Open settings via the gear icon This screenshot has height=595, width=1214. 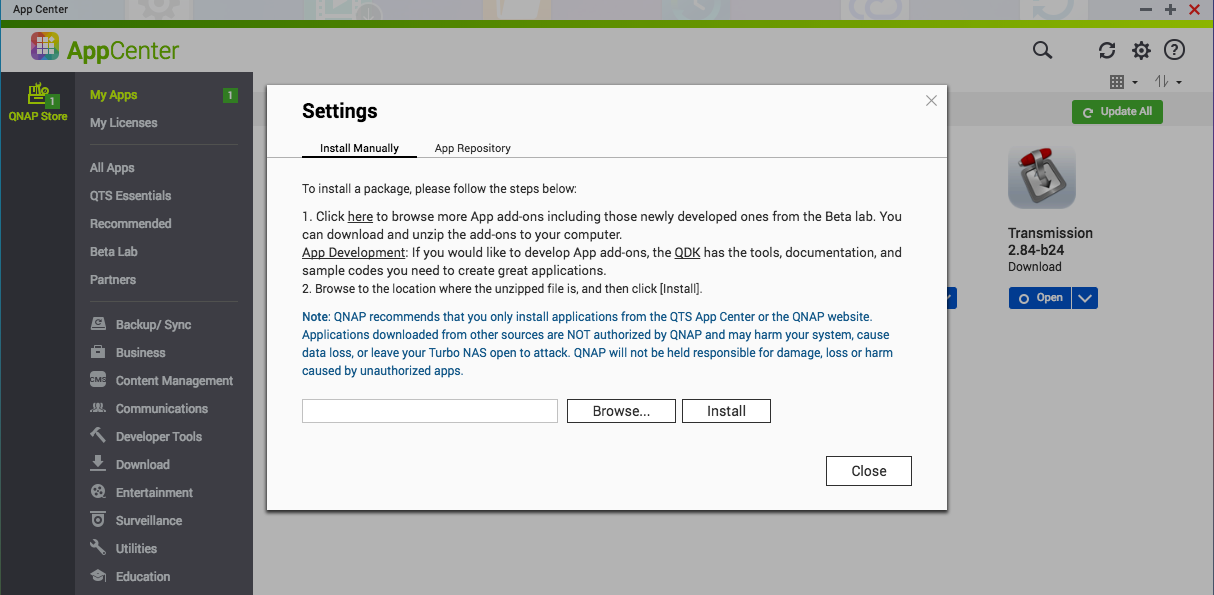1141,50
